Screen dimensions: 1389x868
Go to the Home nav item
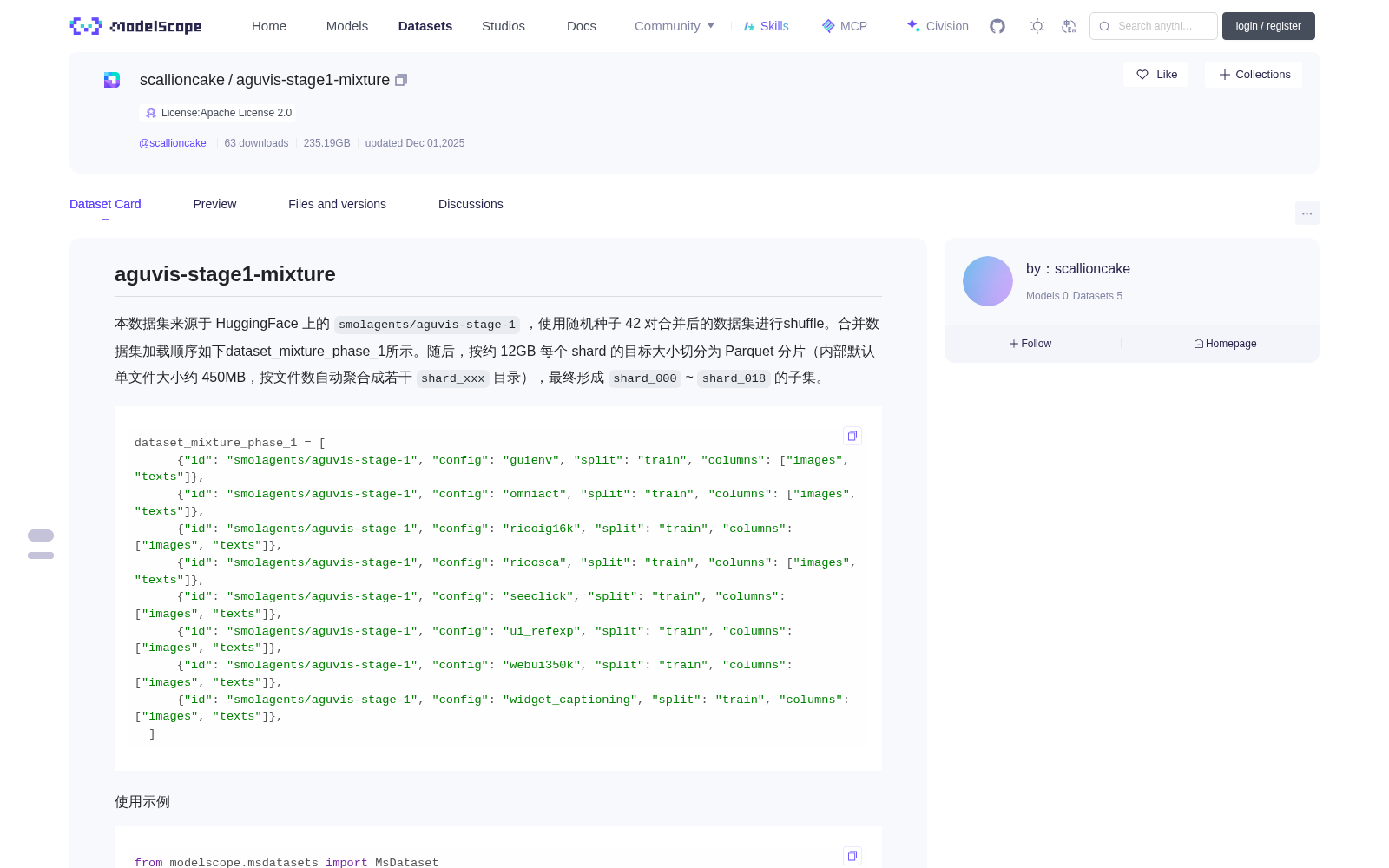(269, 26)
